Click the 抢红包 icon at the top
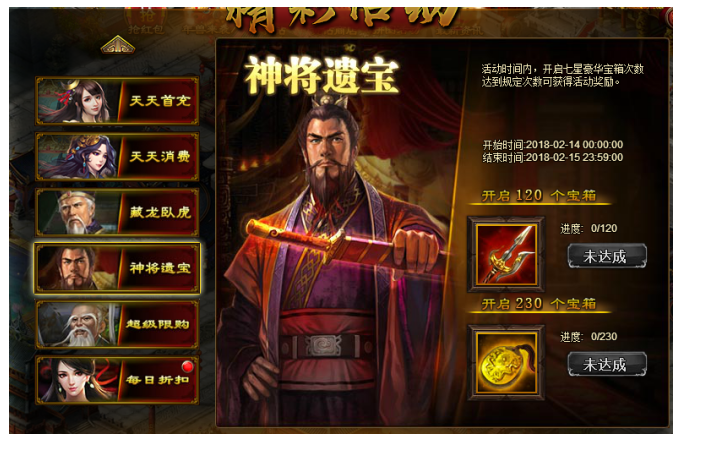Screen dimensions: 706x454 tap(146, 21)
